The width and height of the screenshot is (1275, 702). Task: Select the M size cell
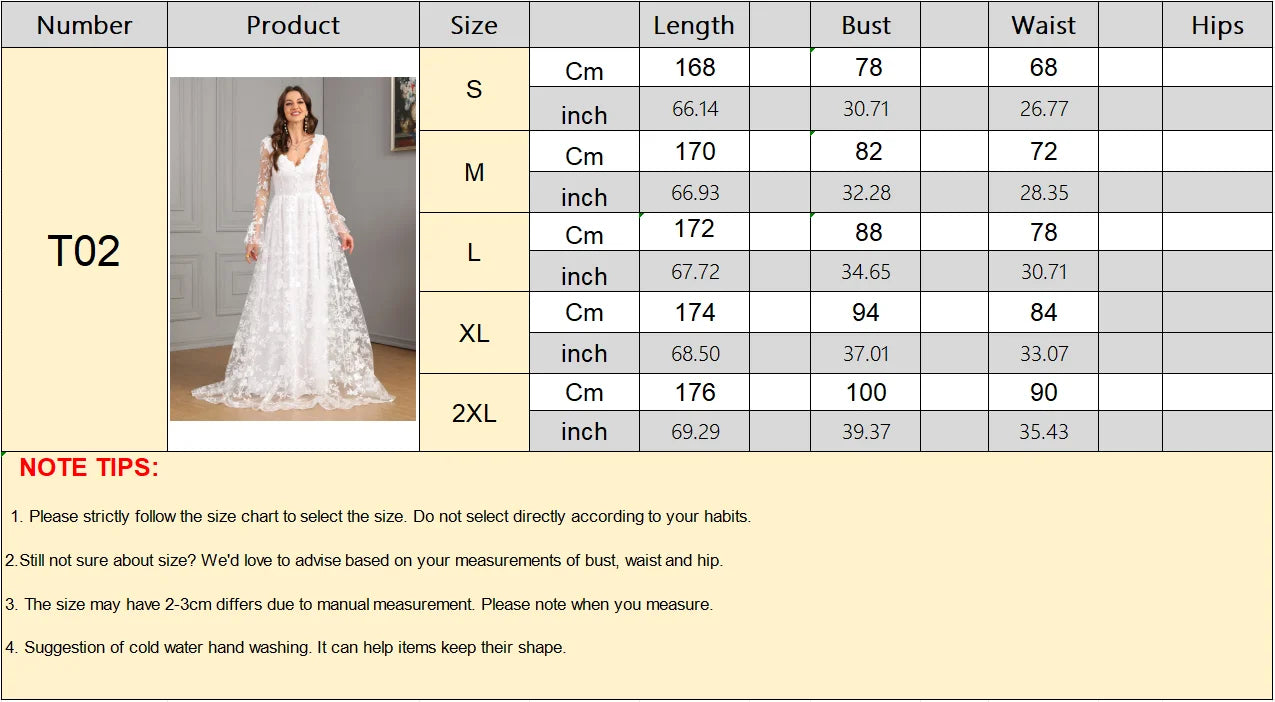[474, 172]
